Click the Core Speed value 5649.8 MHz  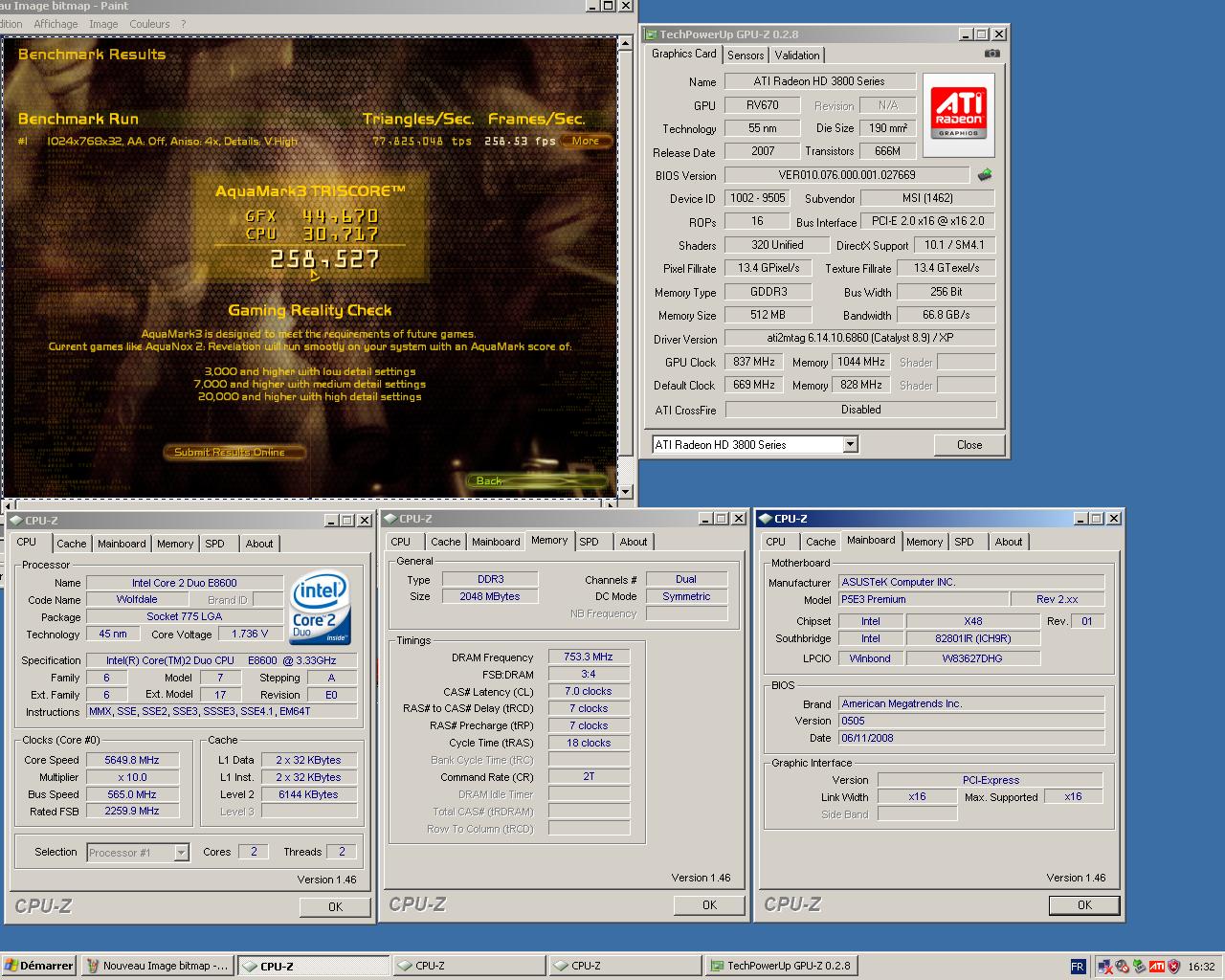[x=132, y=760]
